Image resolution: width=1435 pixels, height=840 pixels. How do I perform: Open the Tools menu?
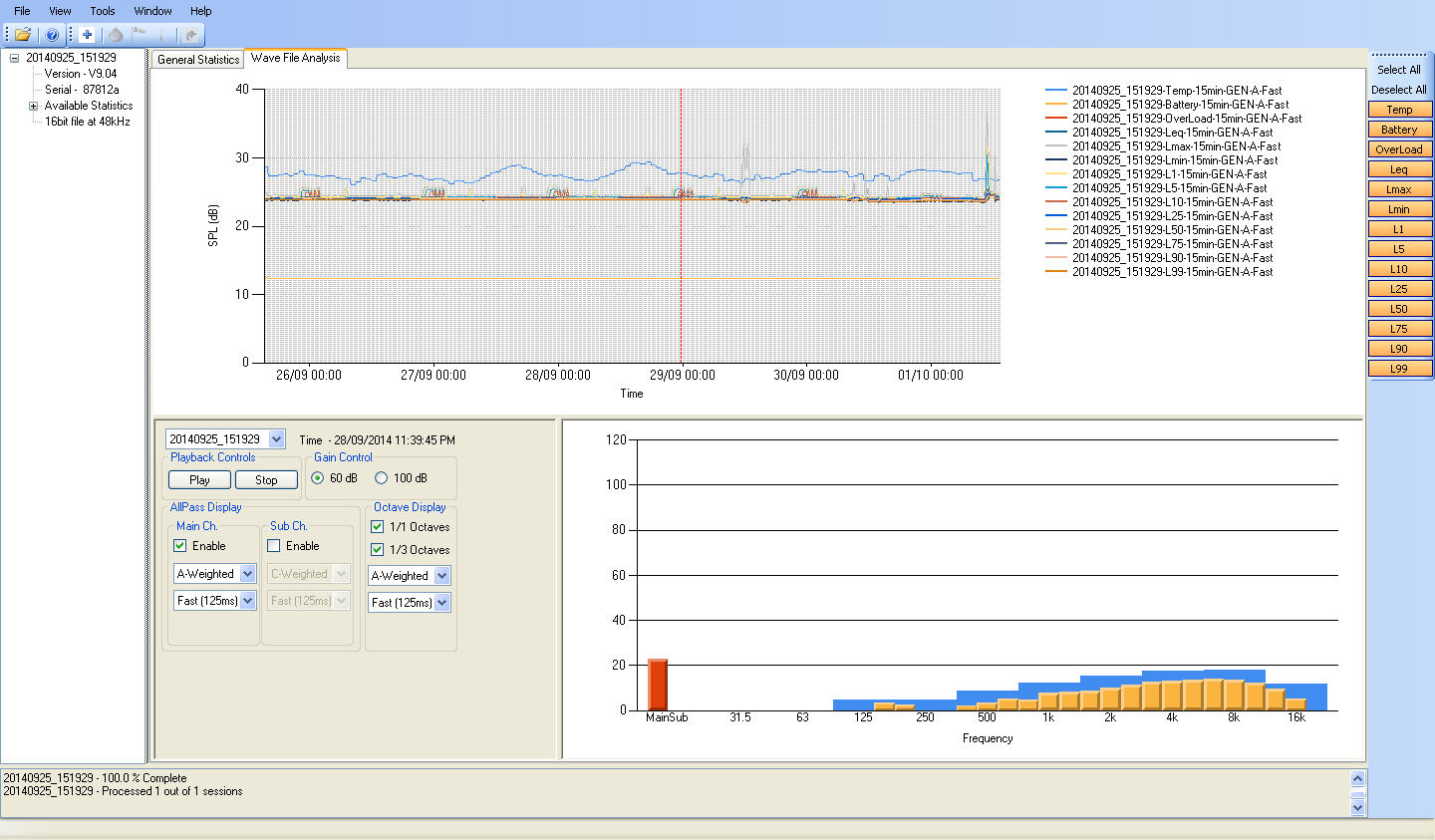click(103, 11)
